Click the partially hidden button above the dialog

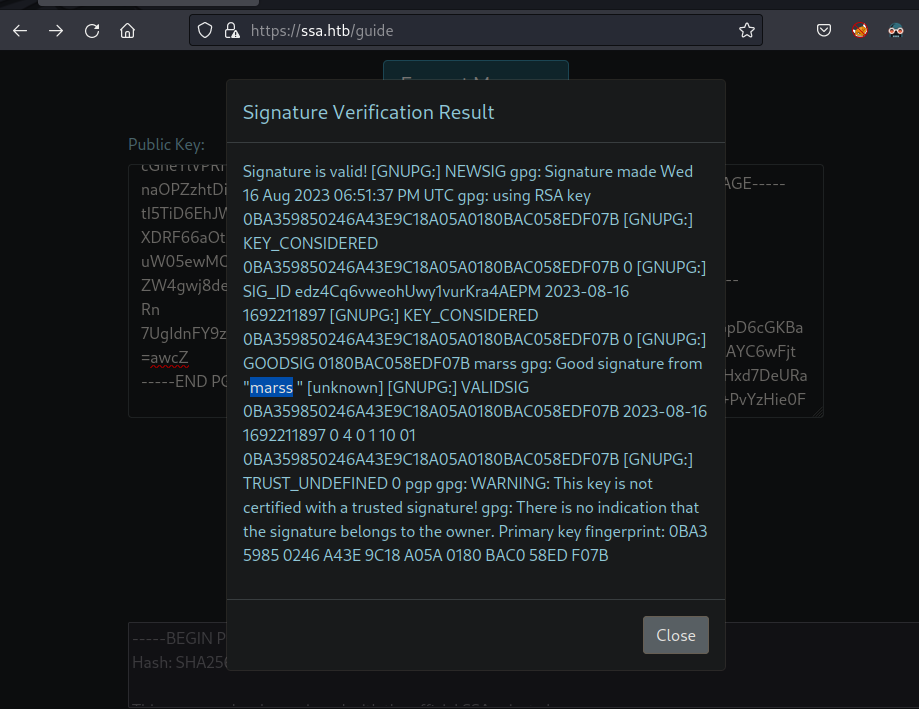click(x=475, y=71)
